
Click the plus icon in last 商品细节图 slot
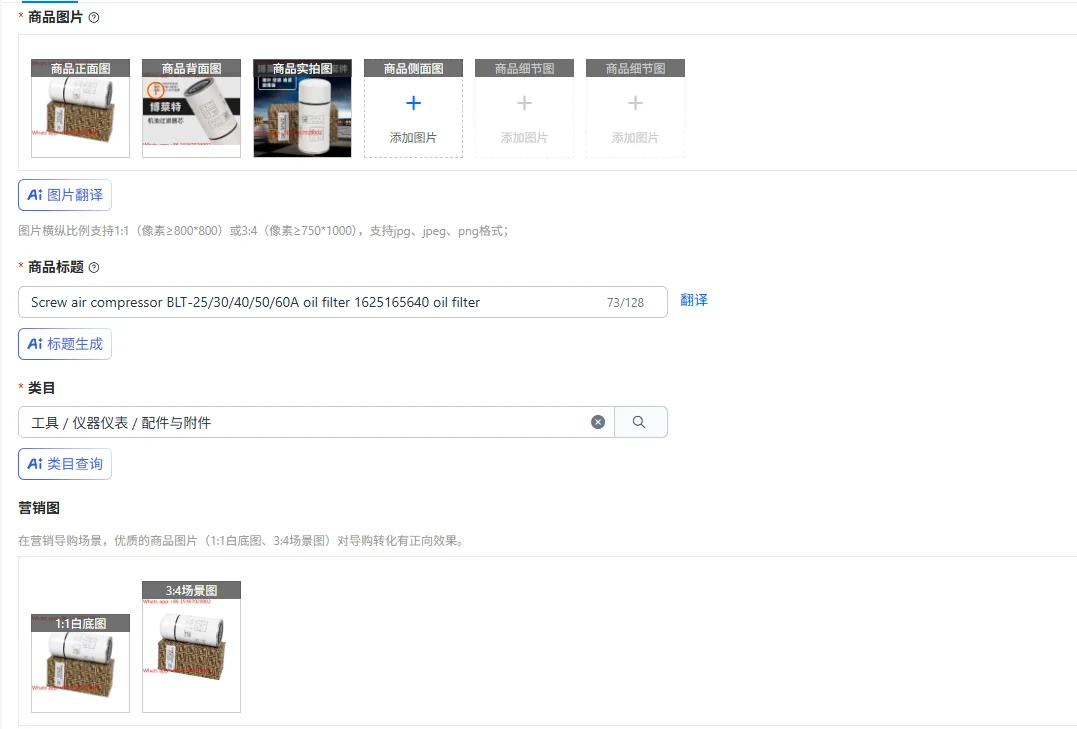(635, 103)
